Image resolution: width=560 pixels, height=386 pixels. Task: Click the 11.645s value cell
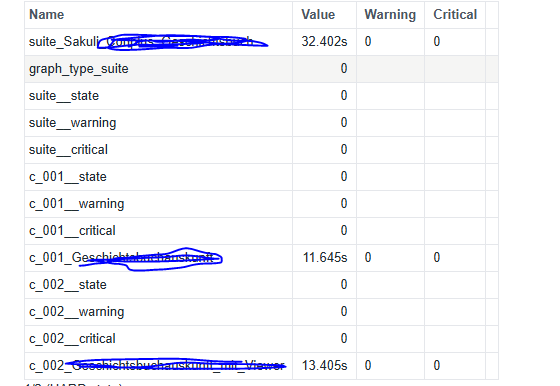tap(325, 258)
